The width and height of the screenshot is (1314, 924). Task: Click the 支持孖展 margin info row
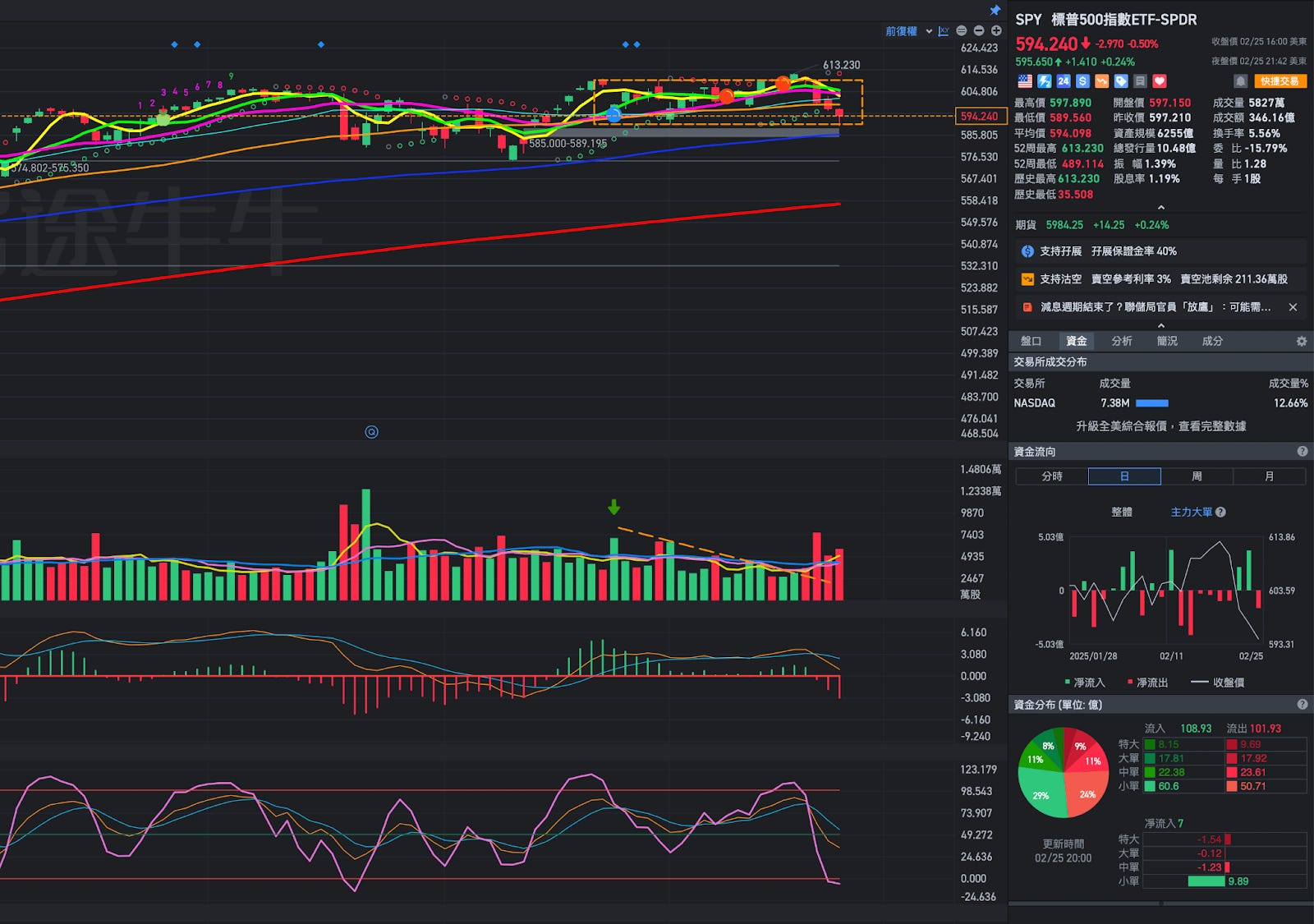tap(1160, 251)
